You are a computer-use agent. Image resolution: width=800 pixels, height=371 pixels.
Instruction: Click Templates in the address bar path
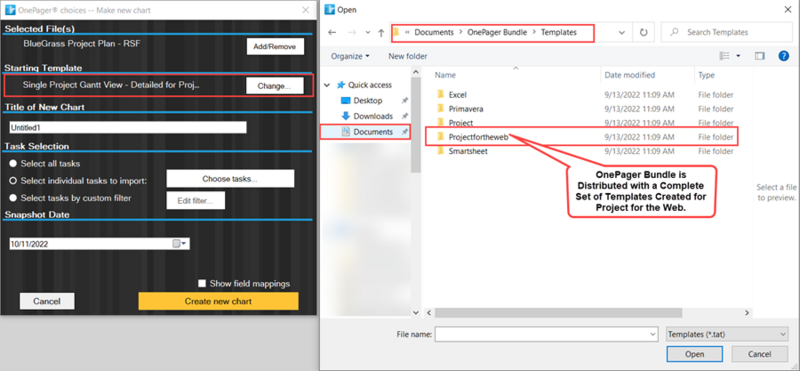coord(559,32)
